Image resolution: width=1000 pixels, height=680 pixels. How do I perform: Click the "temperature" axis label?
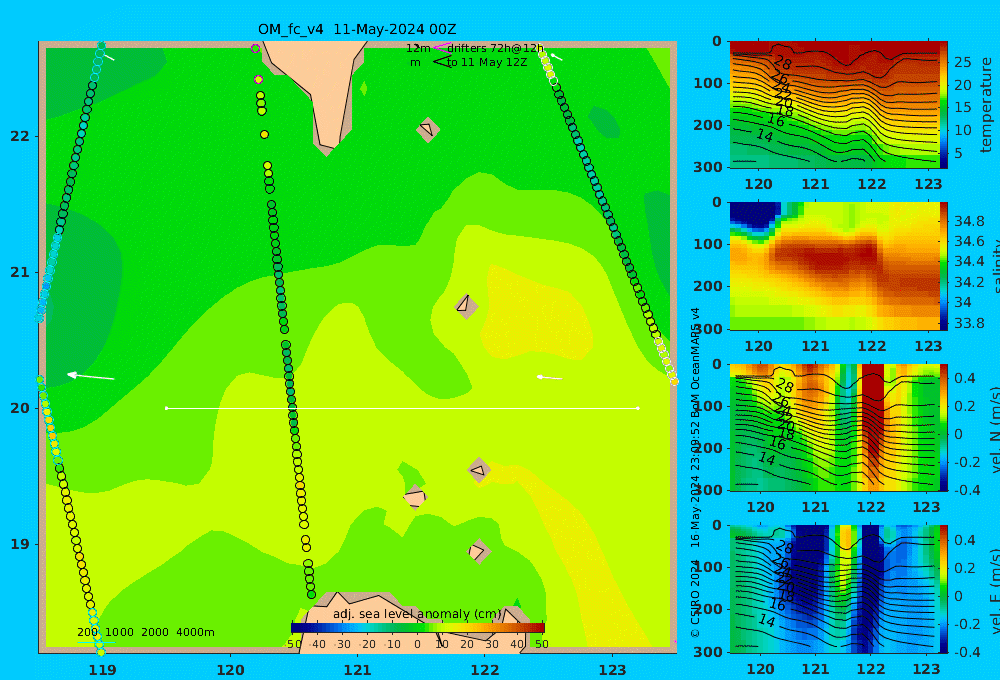tap(986, 105)
